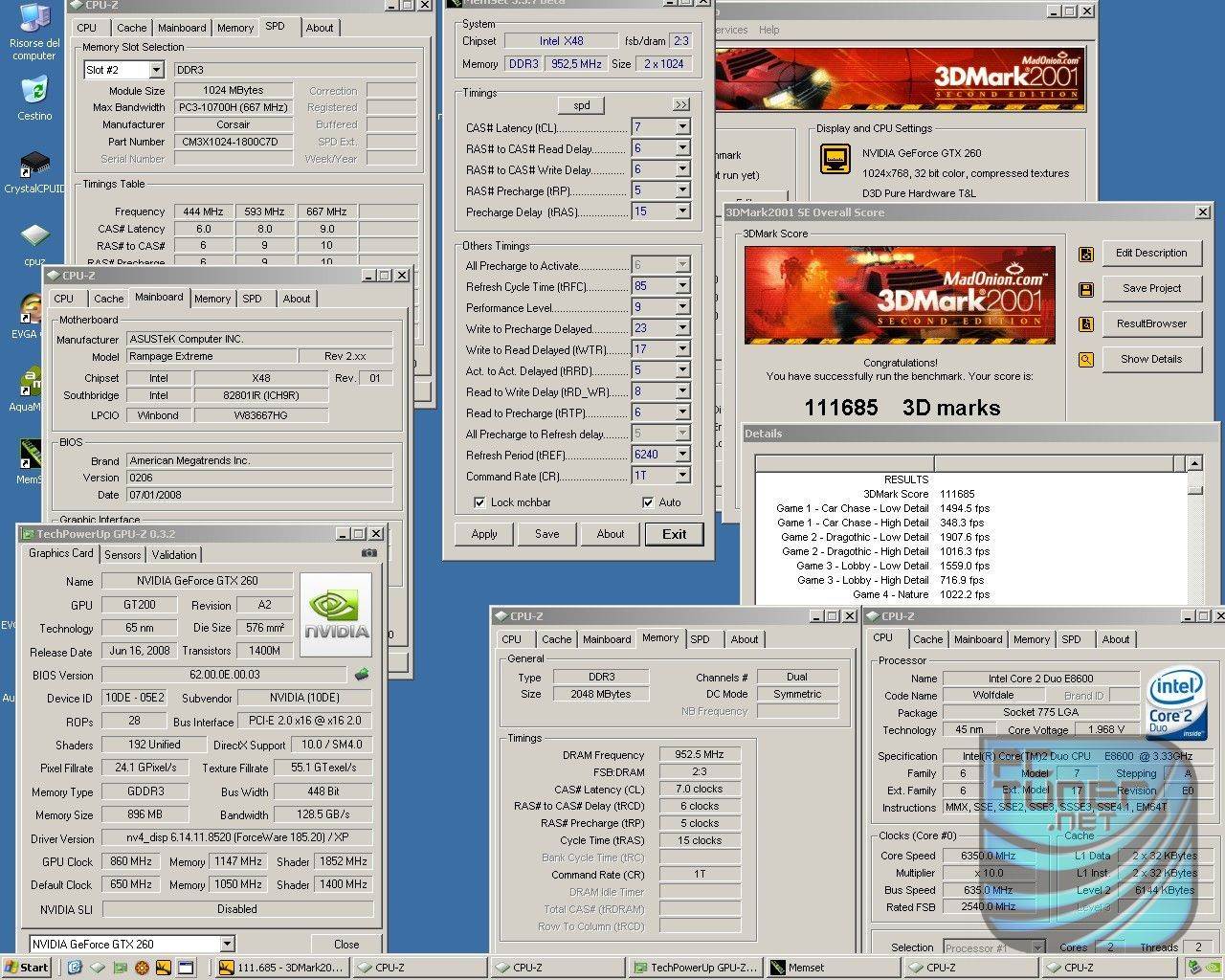Viewport: 1225px width, 980px height.
Task: Click the Save Project button
Action: click(1151, 289)
